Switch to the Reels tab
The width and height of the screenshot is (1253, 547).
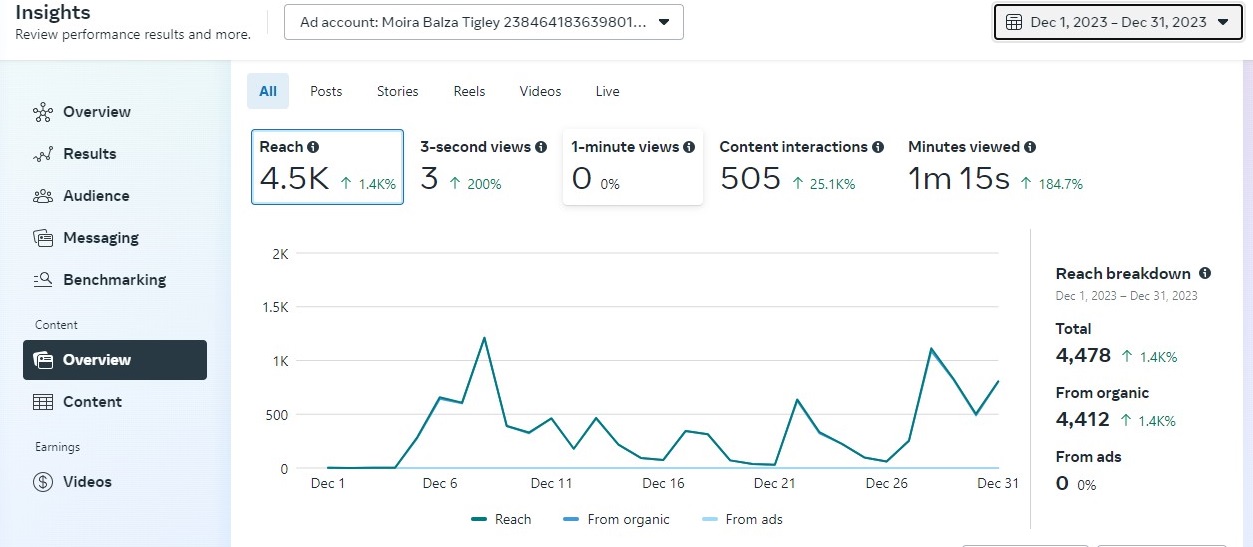(469, 91)
